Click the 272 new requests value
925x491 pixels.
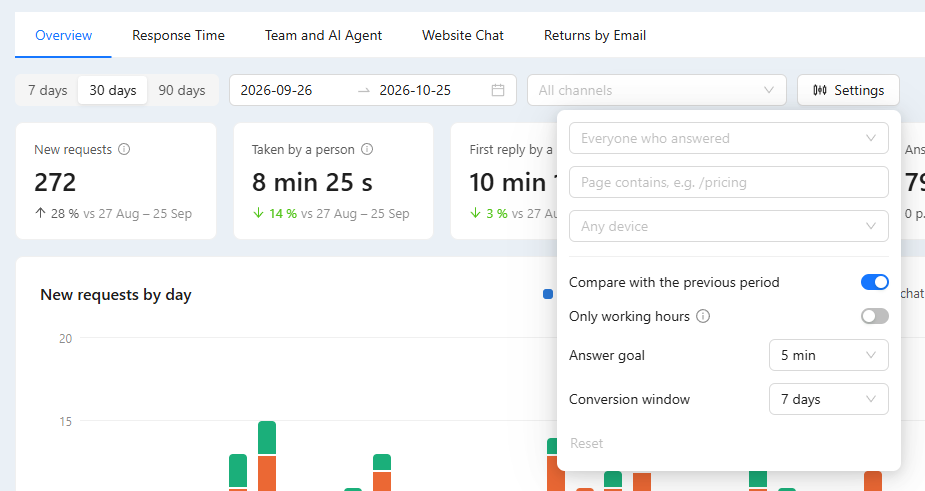coord(55,182)
